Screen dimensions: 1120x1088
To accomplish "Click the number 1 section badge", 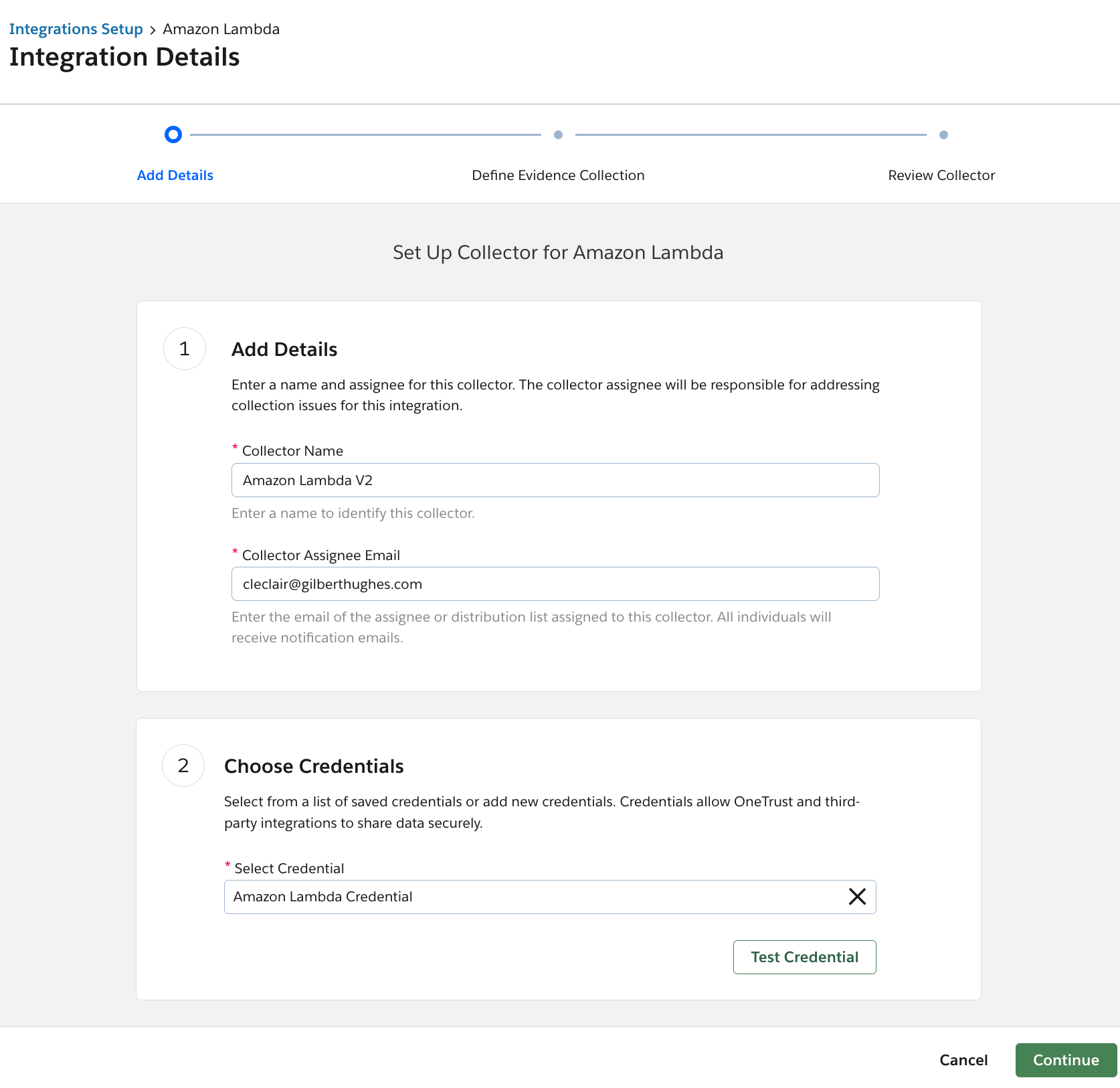I will [185, 349].
